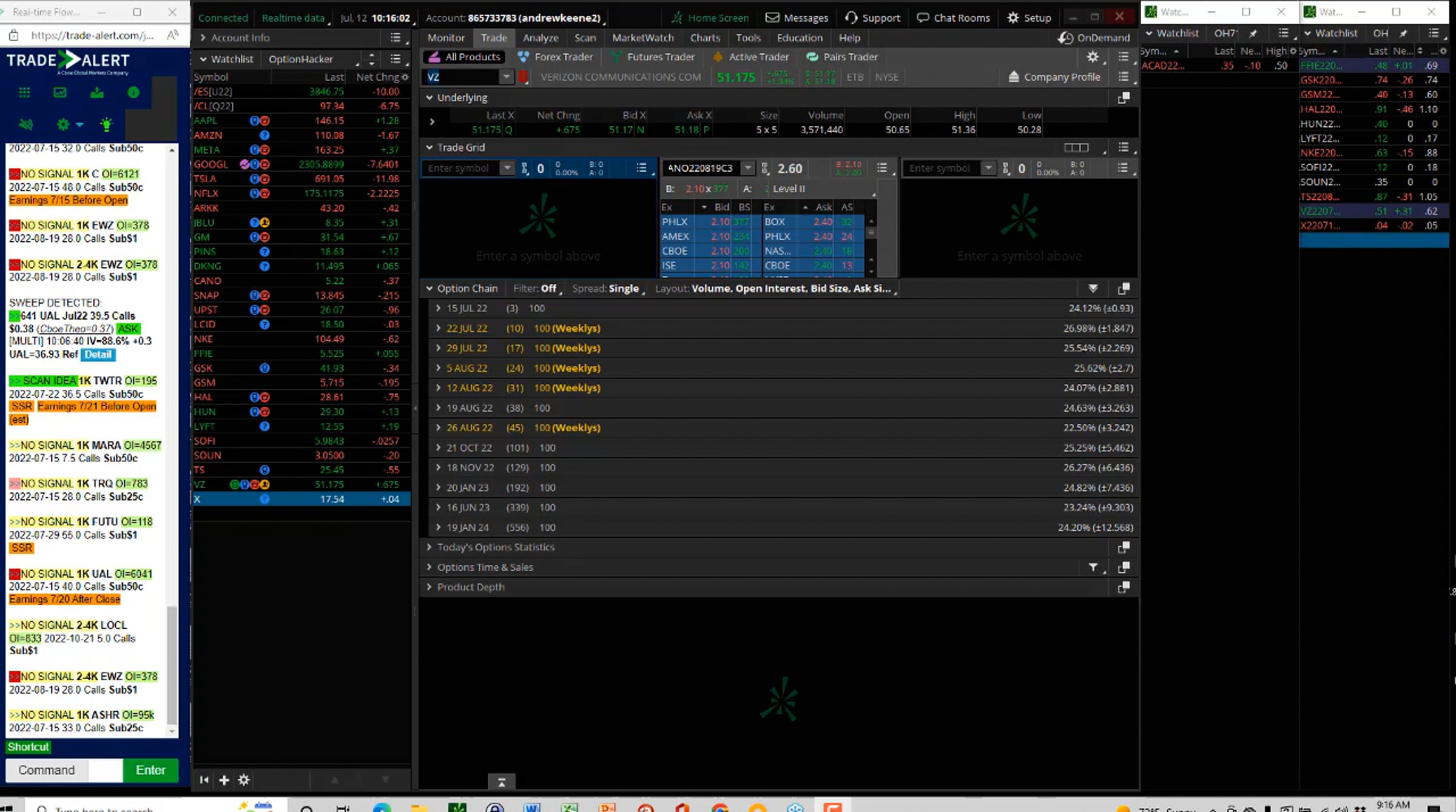
Task: Toggle the Trade Grid layout icon
Action: pyautogui.click(x=1076, y=147)
